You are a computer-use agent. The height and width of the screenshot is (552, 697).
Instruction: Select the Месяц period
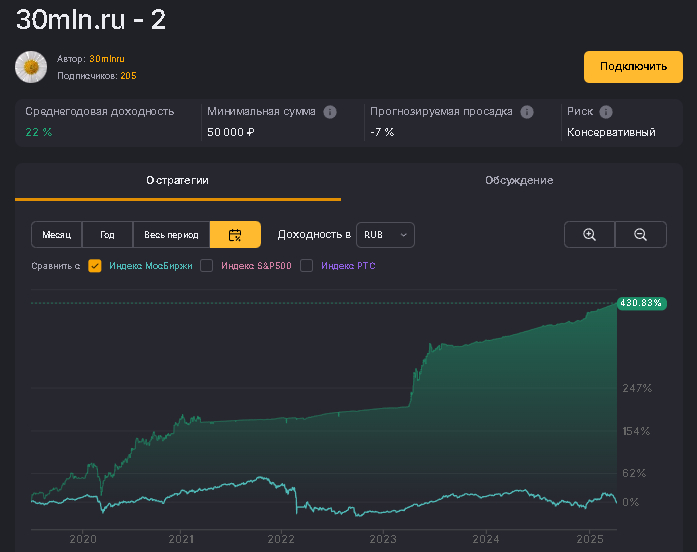[56, 235]
